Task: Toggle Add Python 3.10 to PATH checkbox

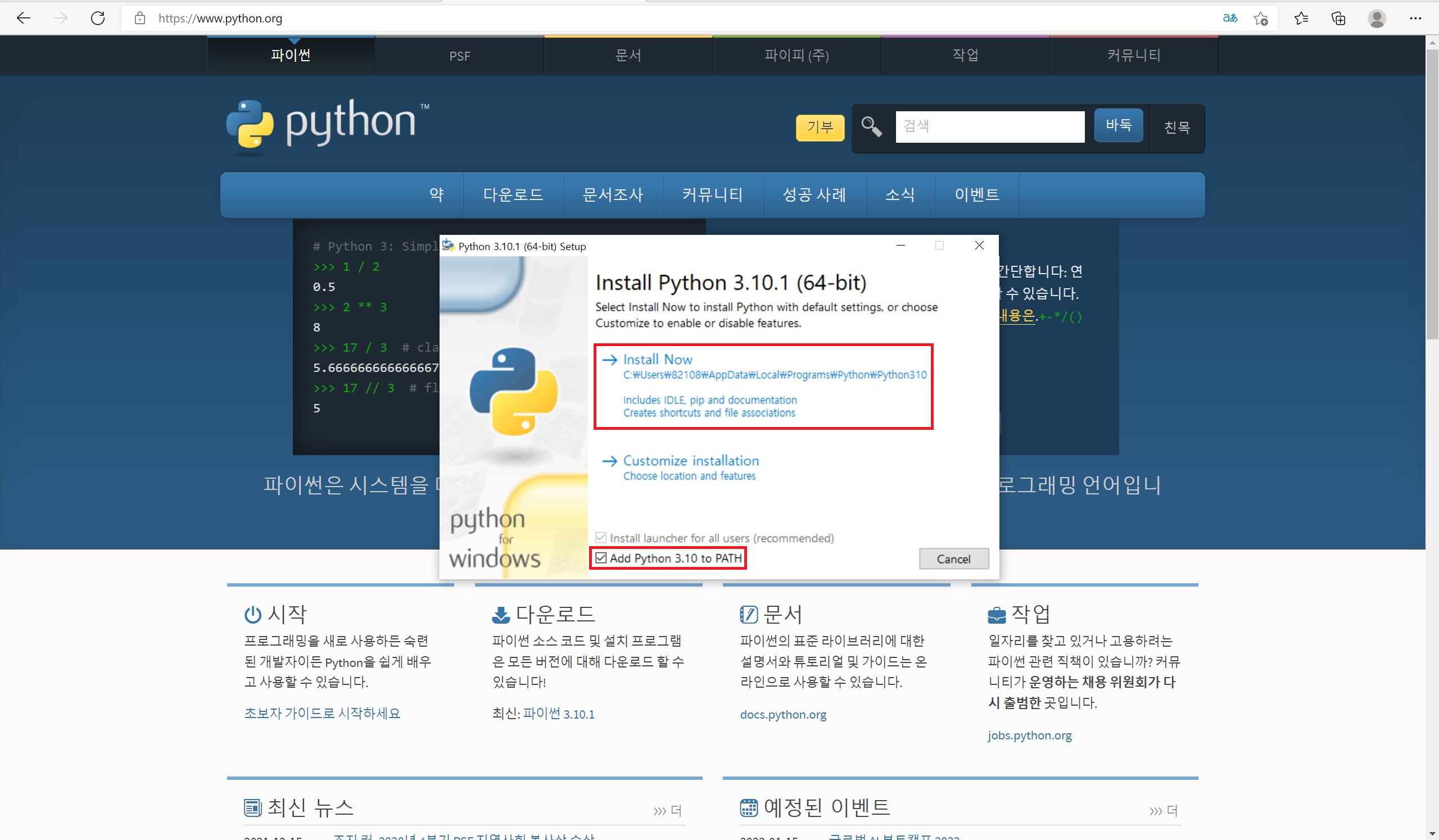Action: [x=601, y=558]
